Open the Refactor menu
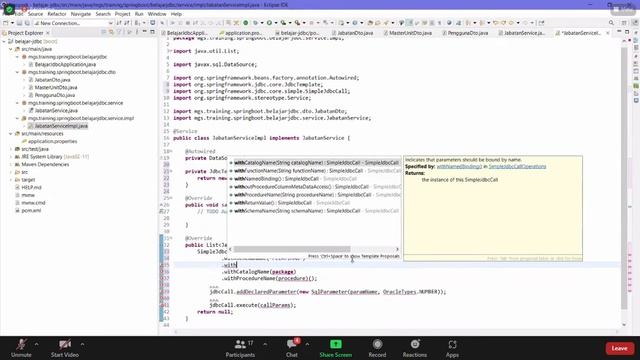This screenshot has width=640, height=360. 57,14
